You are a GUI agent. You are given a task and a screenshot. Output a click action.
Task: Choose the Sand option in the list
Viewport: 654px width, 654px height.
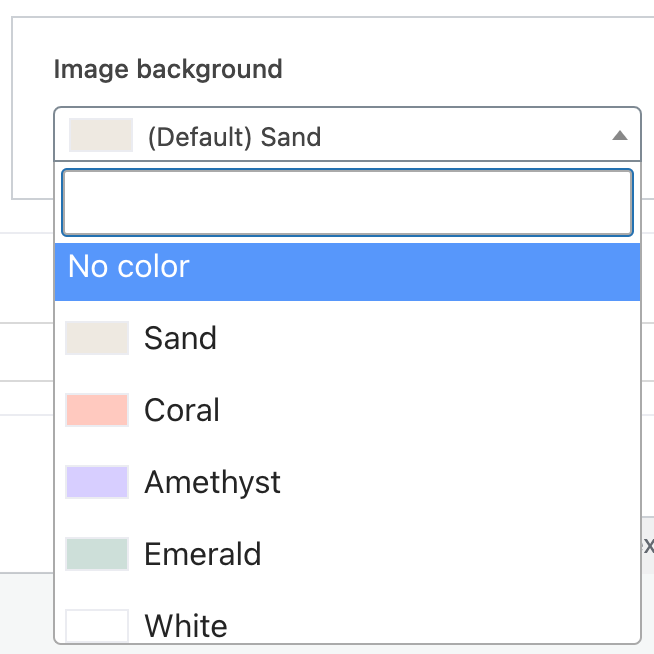(347, 338)
